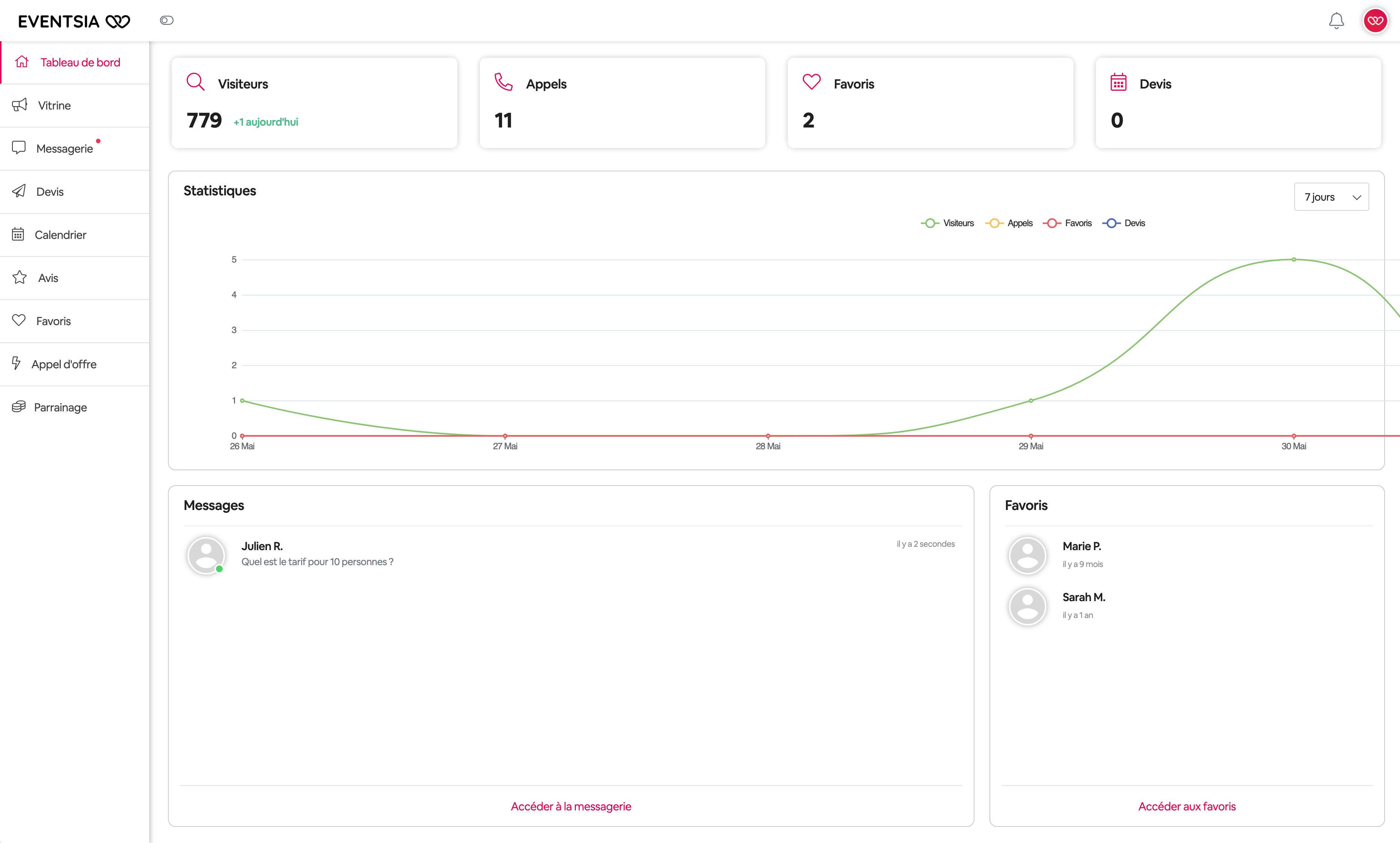Open Parrainage section
The height and width of the screenshot is (843, 1400).
75,408
